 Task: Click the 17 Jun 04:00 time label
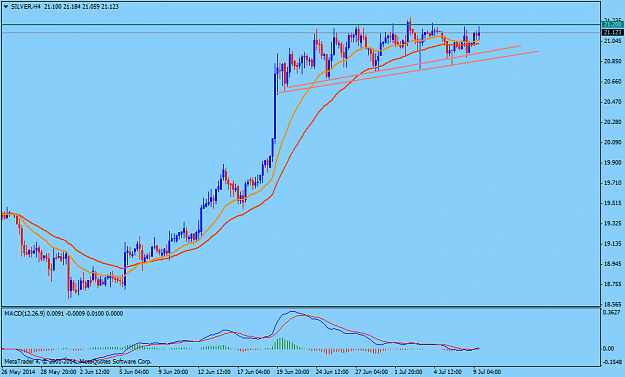coord(254,372)
